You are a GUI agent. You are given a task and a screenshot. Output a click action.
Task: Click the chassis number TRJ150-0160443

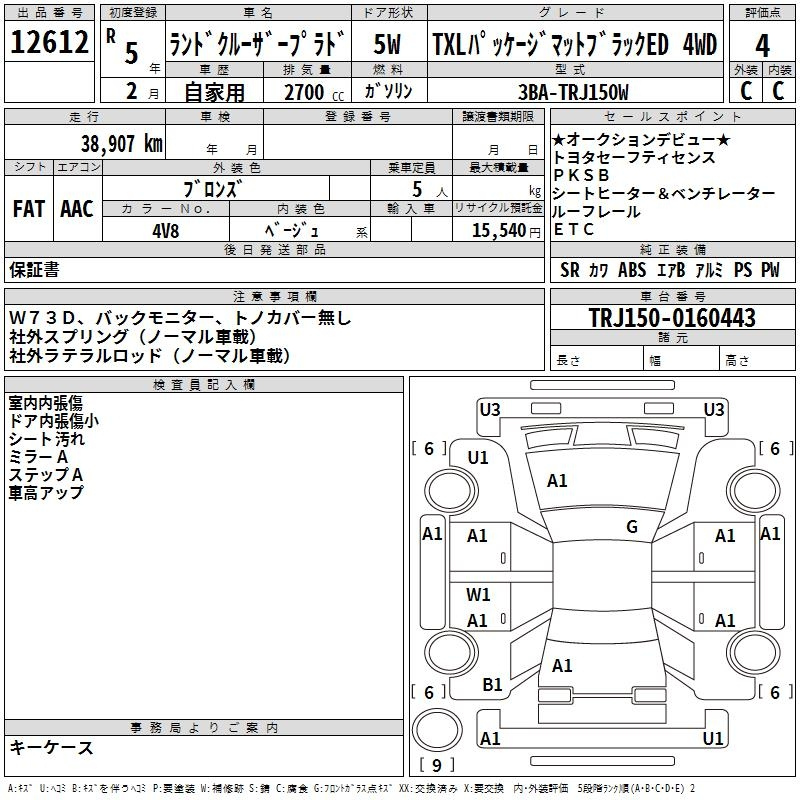pos(671,318)
